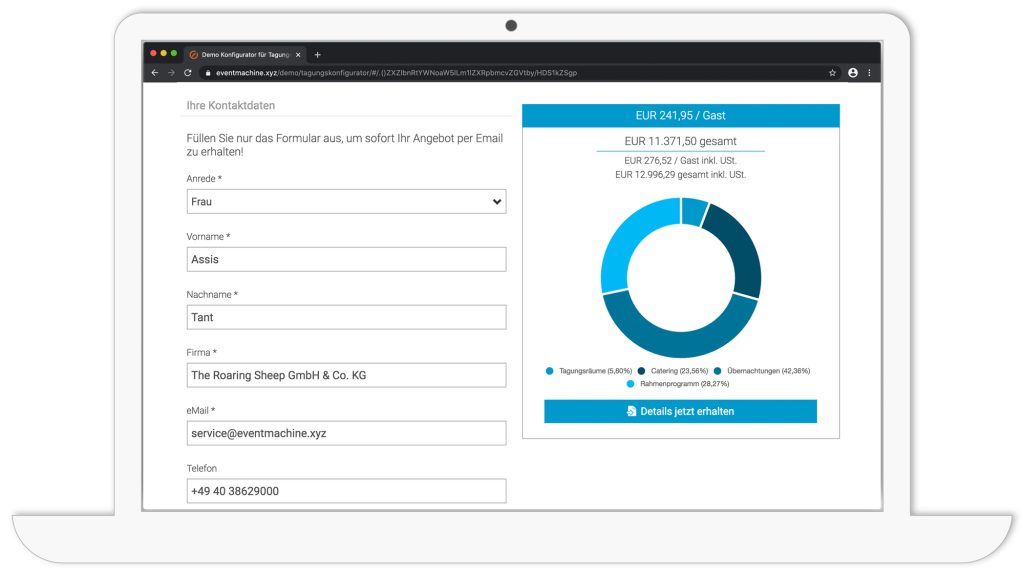Screen dimensions: 1024x576
Task: Open the Chrome profile avatar icon
Action: tap(853, 73)
